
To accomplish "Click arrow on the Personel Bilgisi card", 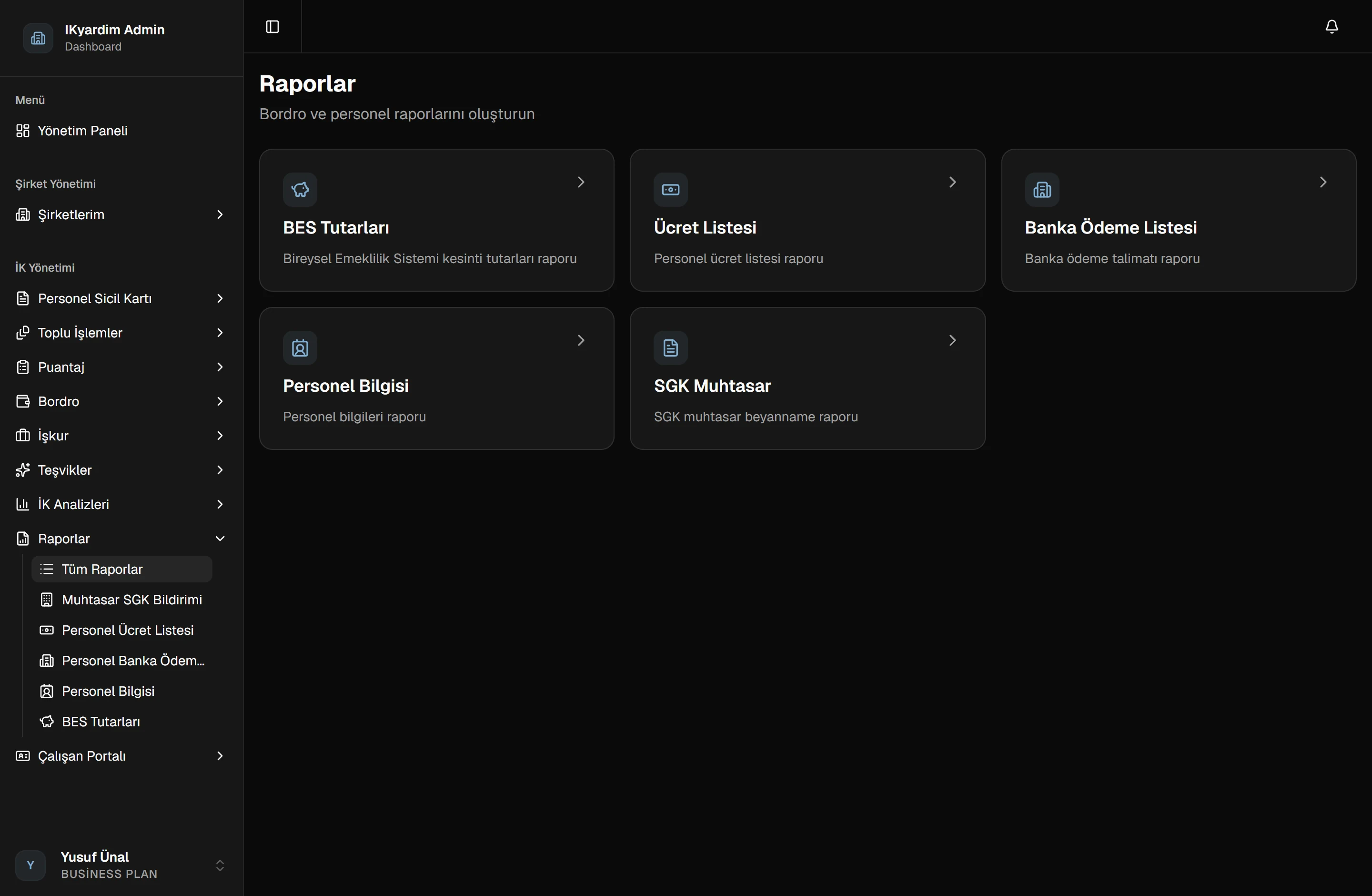I will [581, 341].
